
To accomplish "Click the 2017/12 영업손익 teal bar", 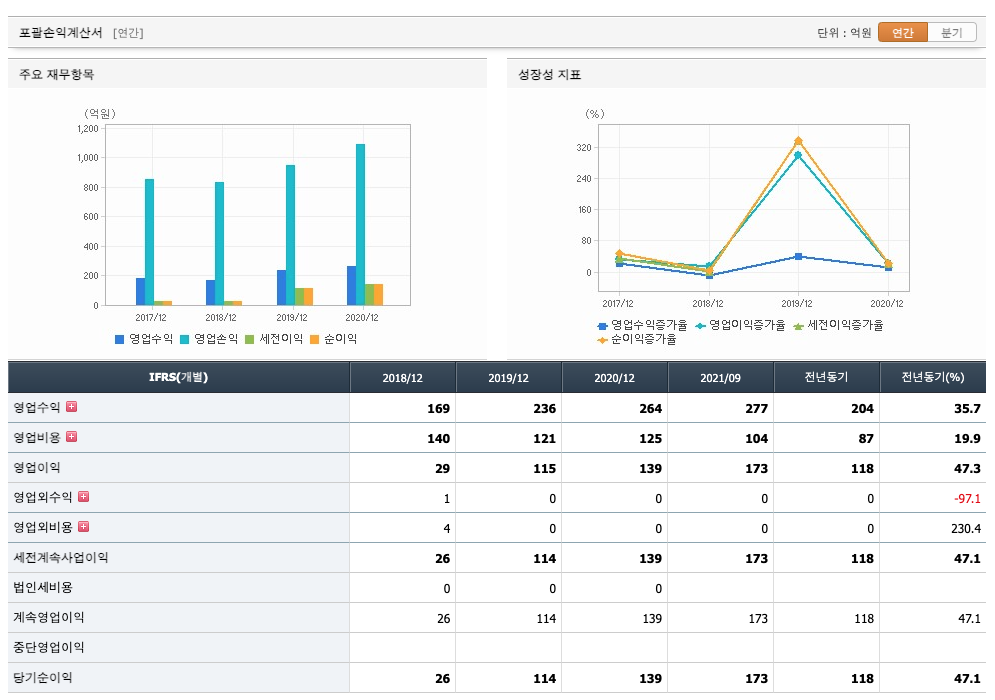I will click(x=150, y=242).
